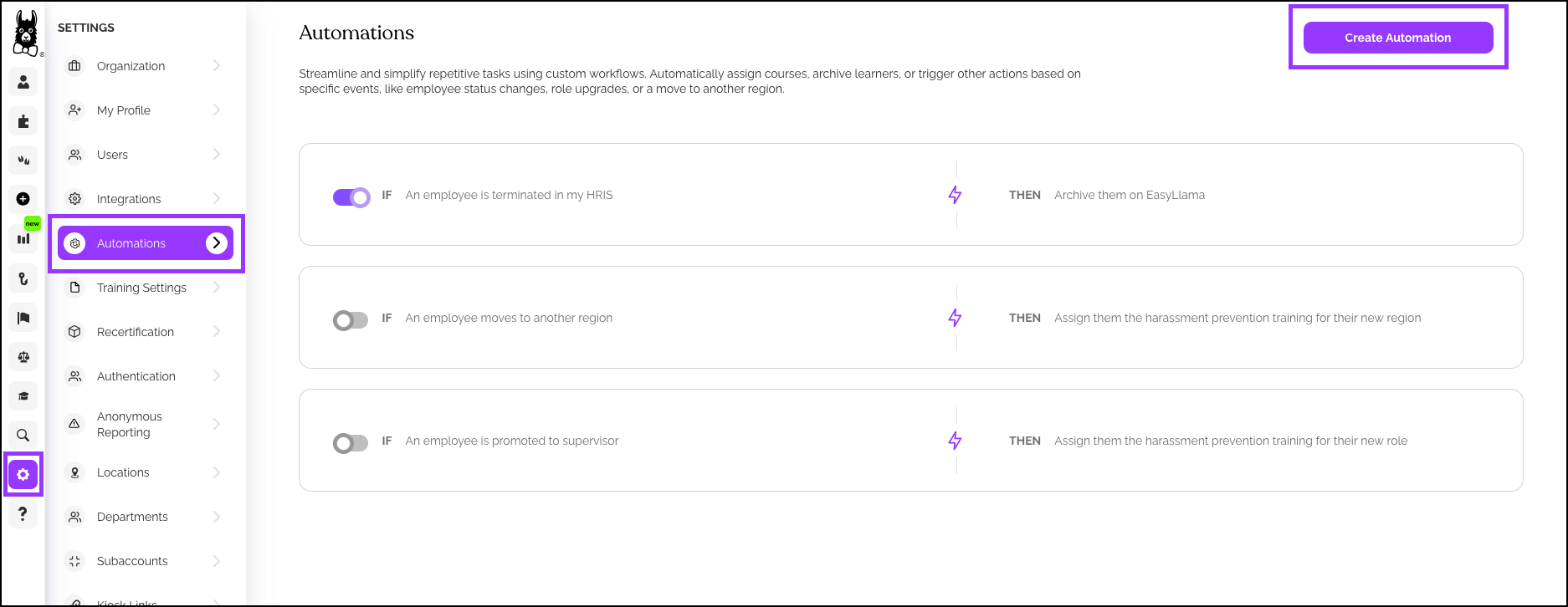Expand the Training Settings chevron arrow
The height and width of the screenshot is (607, 1568).
(x=217, y=288)
